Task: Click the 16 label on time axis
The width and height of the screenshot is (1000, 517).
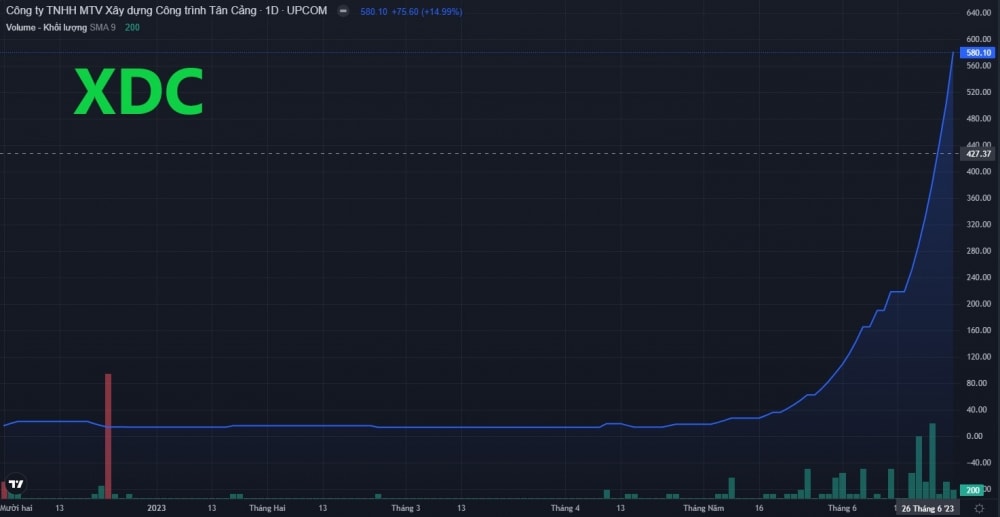Action: (759, 508)
